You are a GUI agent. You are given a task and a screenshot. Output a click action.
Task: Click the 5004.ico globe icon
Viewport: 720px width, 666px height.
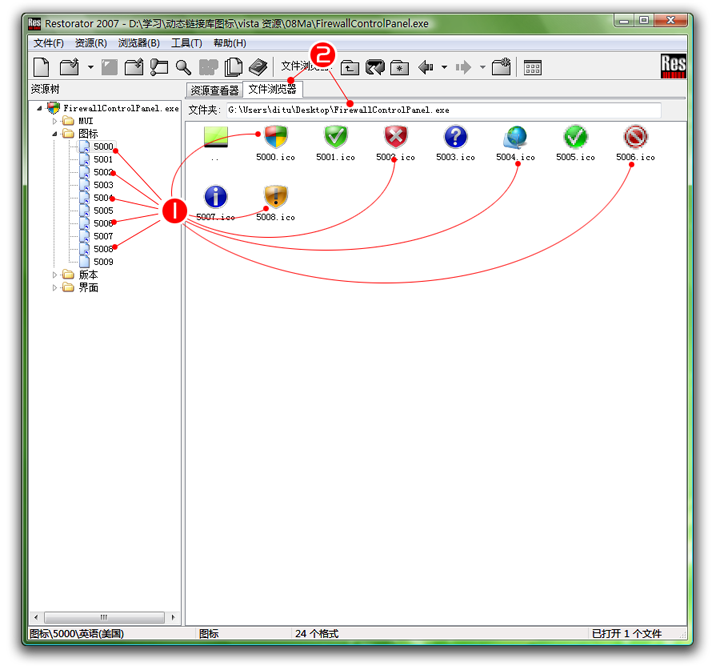[515, 138]
